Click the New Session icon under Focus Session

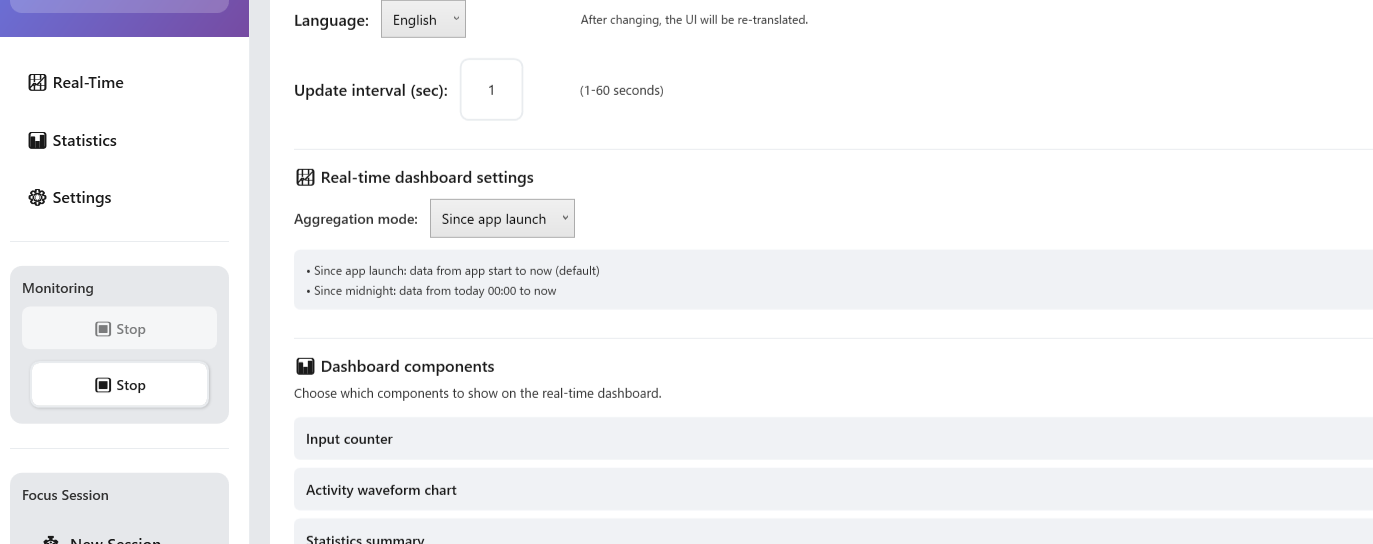tap(51, 541)
